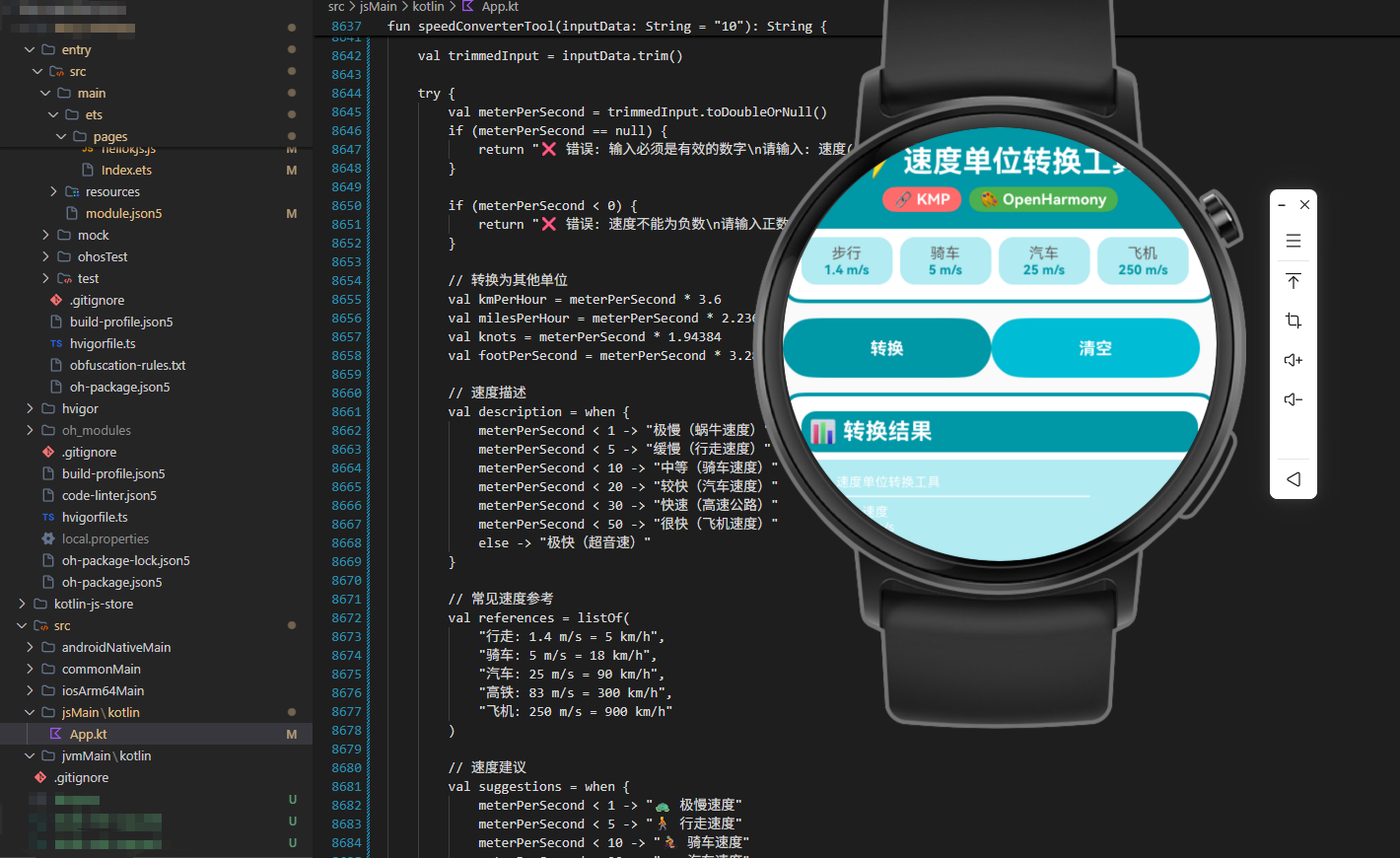Image resolution: width=1400 pixels, height=858 pixels.
Task: Expand the iosArm64Main folder
Action: [29, 690]
